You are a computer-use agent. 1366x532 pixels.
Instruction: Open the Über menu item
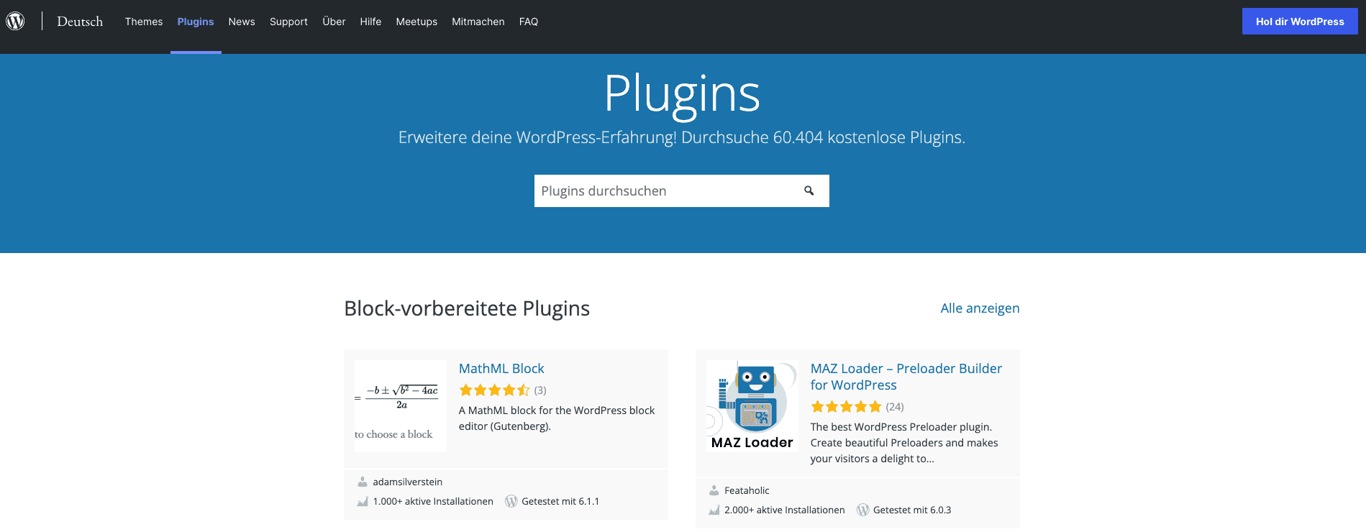pyautogui.click(x=334, y=22)
